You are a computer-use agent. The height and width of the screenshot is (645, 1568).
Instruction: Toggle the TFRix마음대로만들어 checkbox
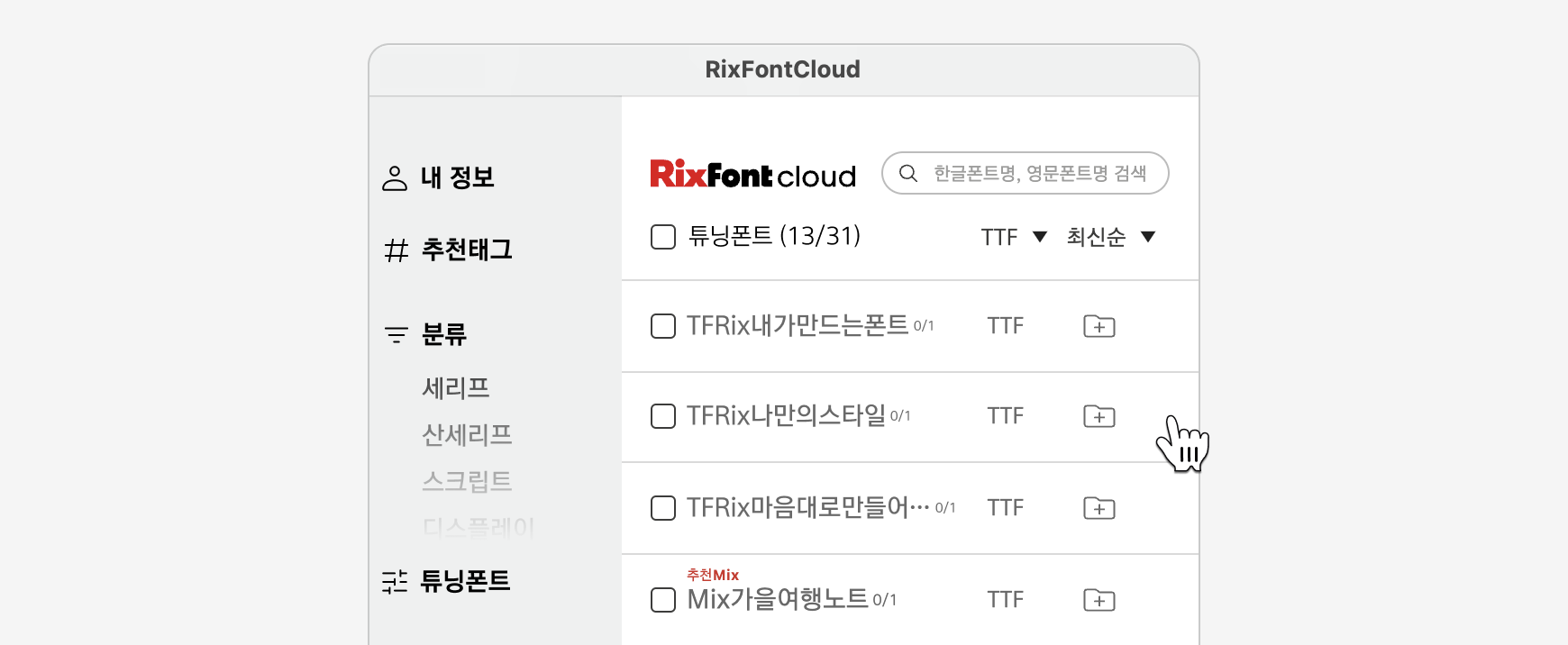point(663,508)
